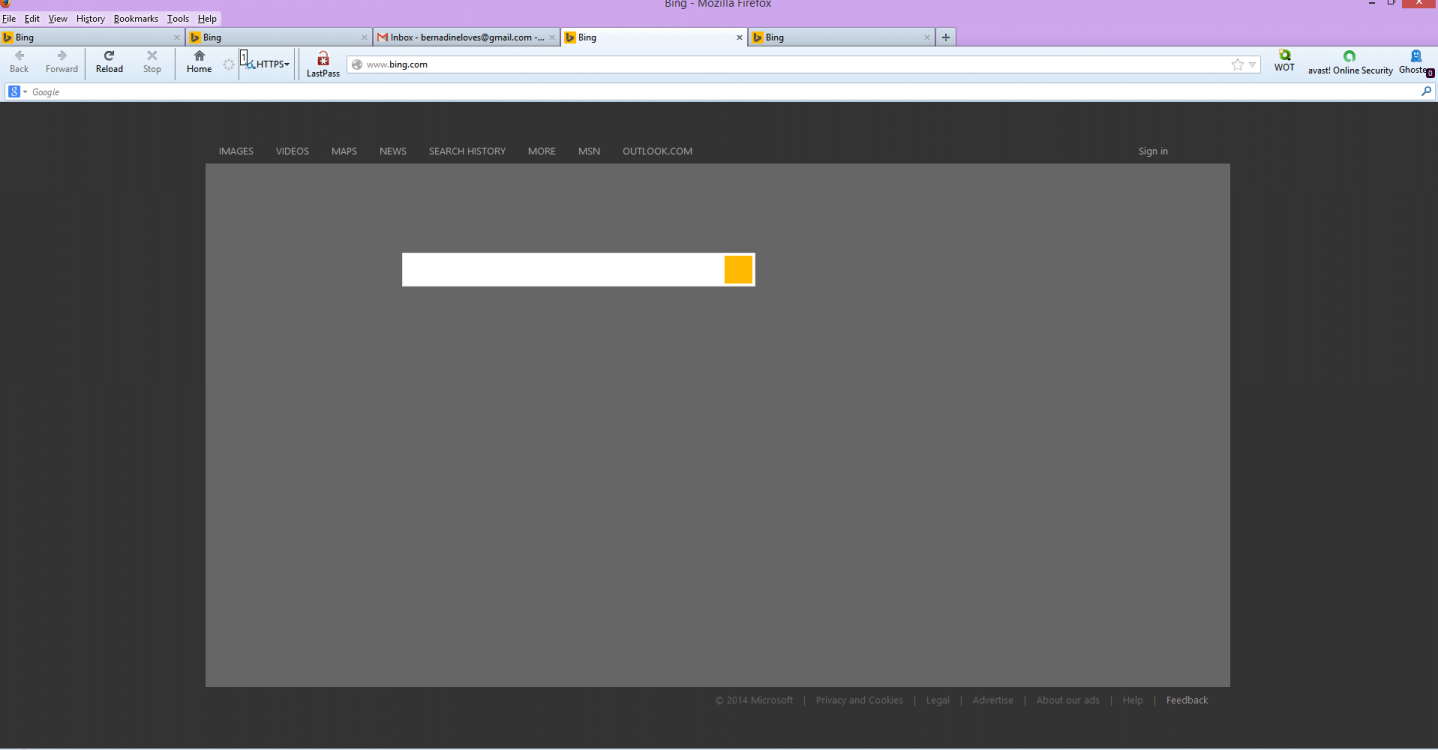Click the globe site identity icon
Screen dimensions: 1438x750
point(356,65)
